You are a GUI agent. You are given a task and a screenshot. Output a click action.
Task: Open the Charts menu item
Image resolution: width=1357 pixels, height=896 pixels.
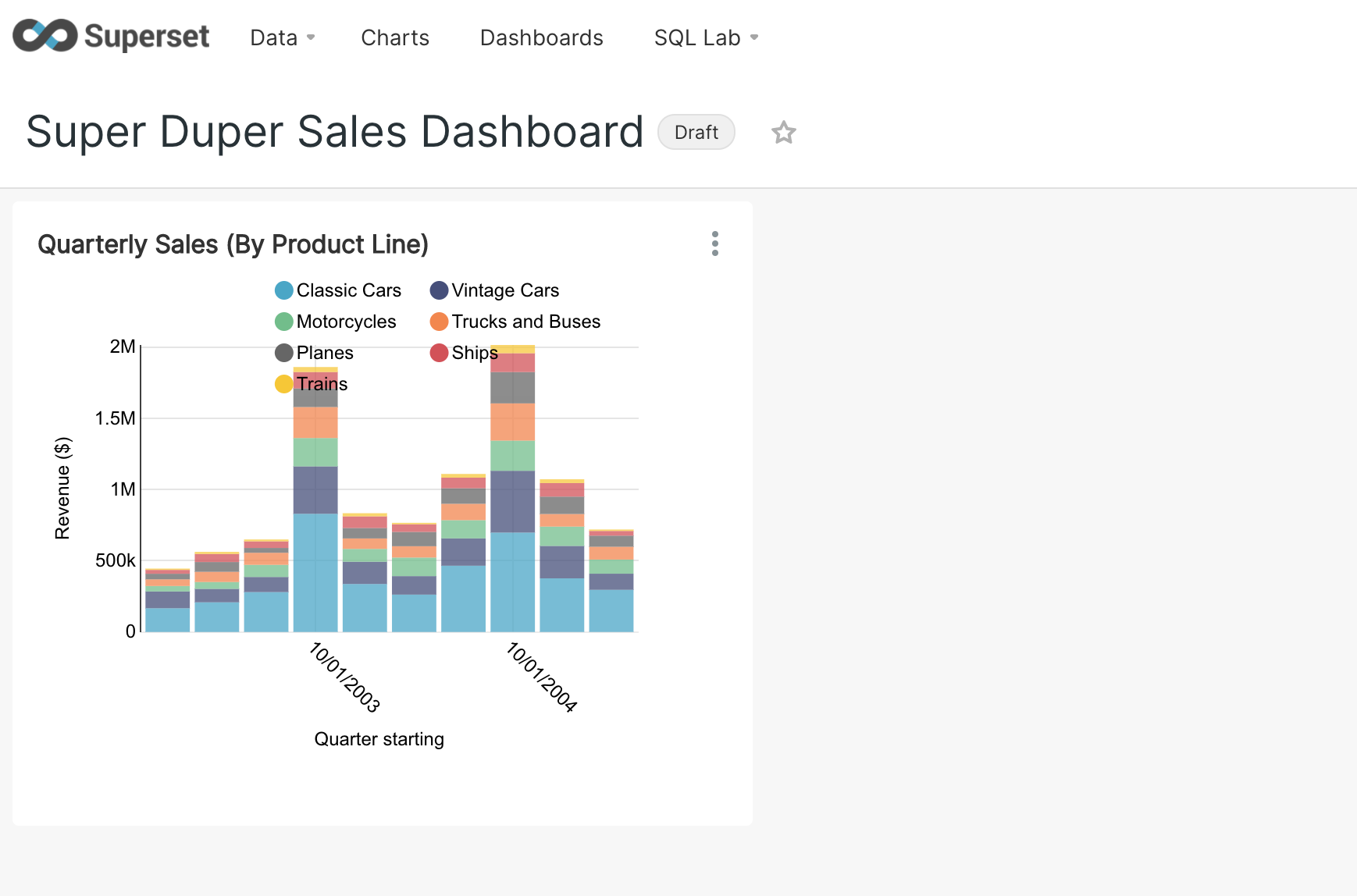click(395, 37)
